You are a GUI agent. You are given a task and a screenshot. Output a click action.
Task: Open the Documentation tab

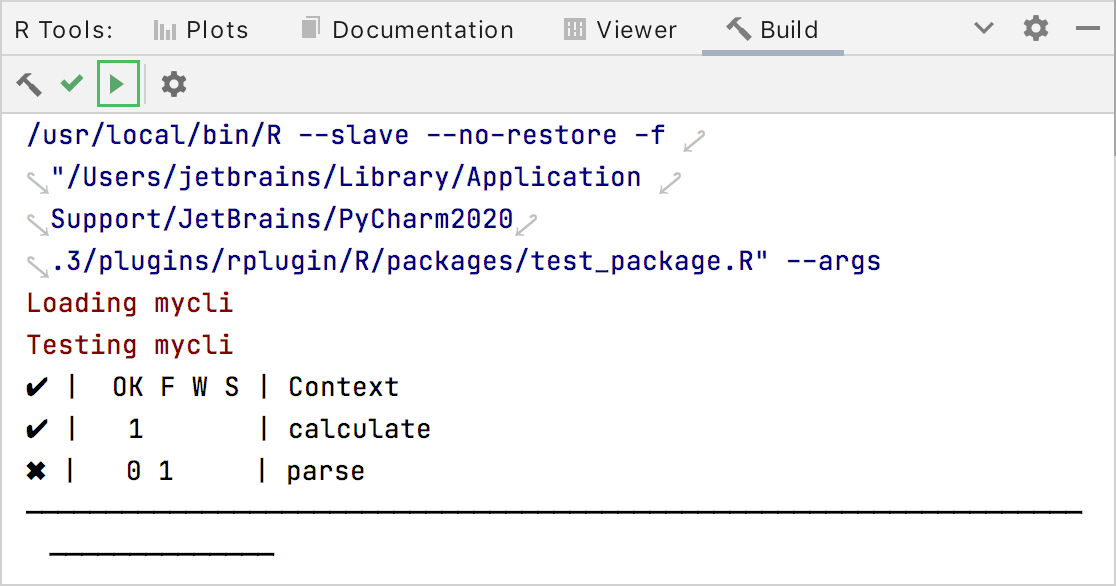point(408,30)
